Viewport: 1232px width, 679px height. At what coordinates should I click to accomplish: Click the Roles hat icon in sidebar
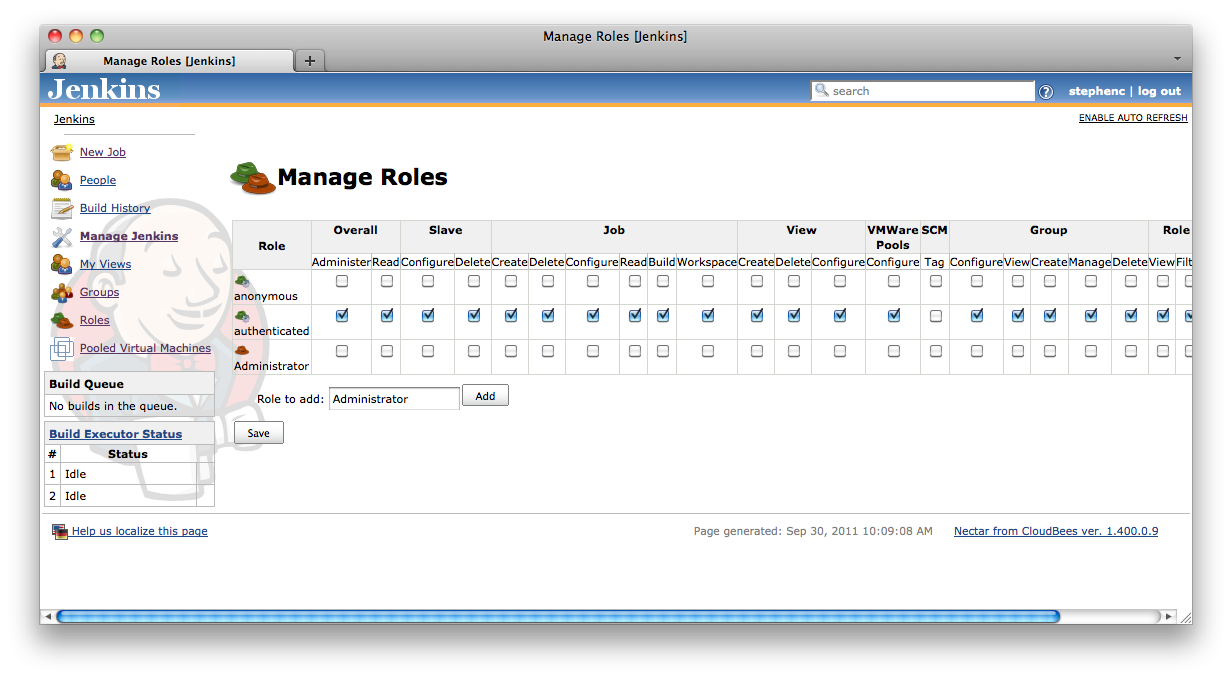click(x=62, y=320)
